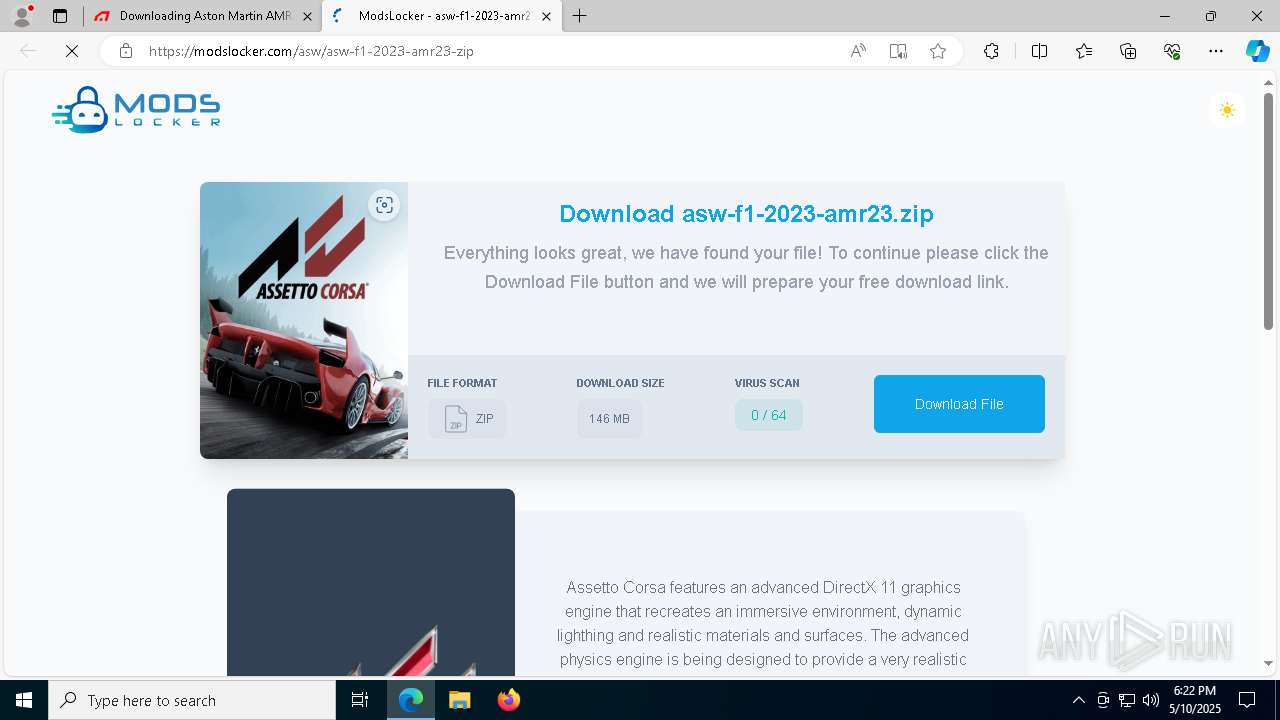Open the Favorites list
The height and width of the screenshot is (720, 1280).
(1084, 51)
